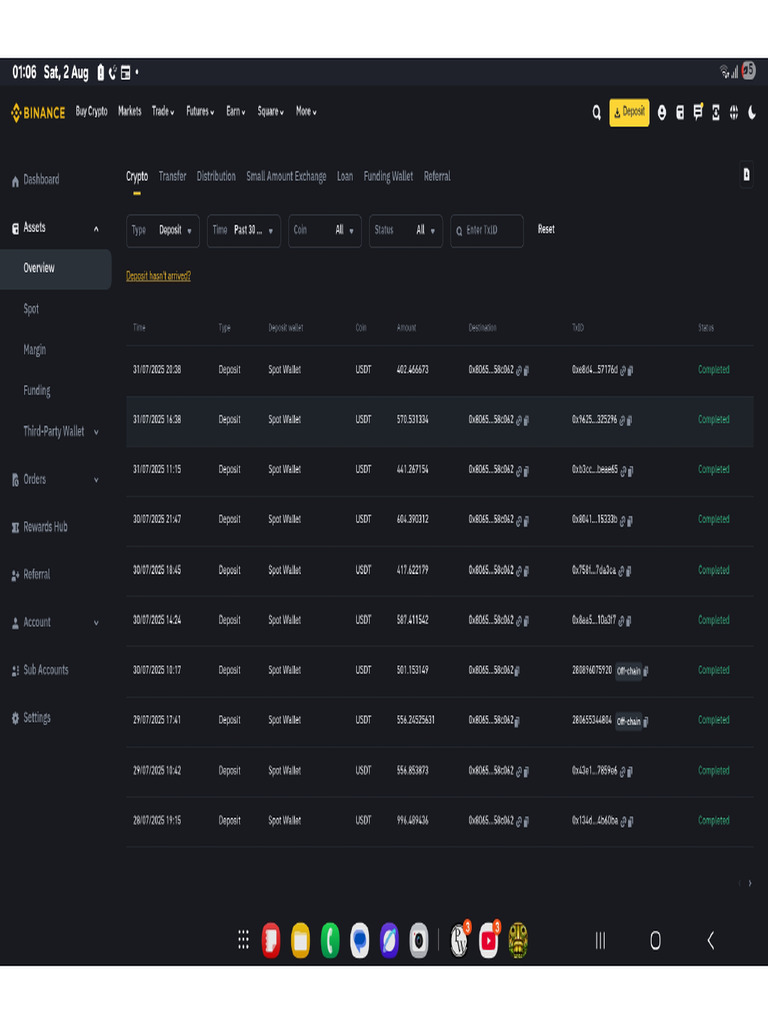The width and height of the screenshot is (768, 1024).
Task: Click the Binance logo
Action: (x=38, y=112)
